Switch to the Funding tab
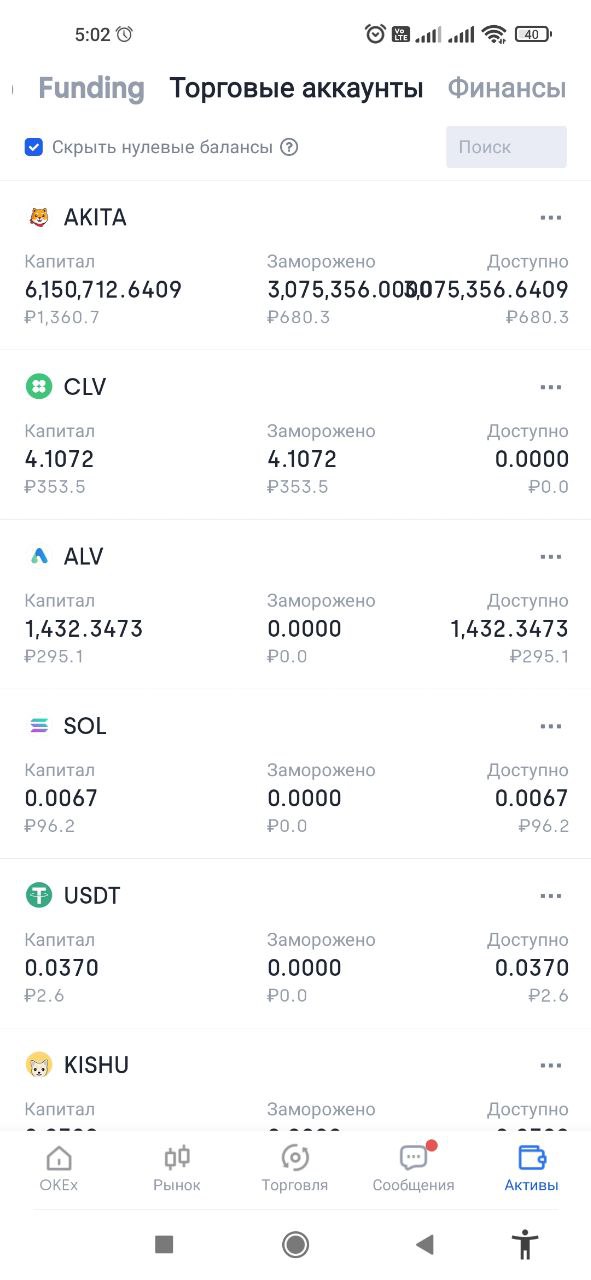This screenshot has height=1280, width=591. (91, 88)
